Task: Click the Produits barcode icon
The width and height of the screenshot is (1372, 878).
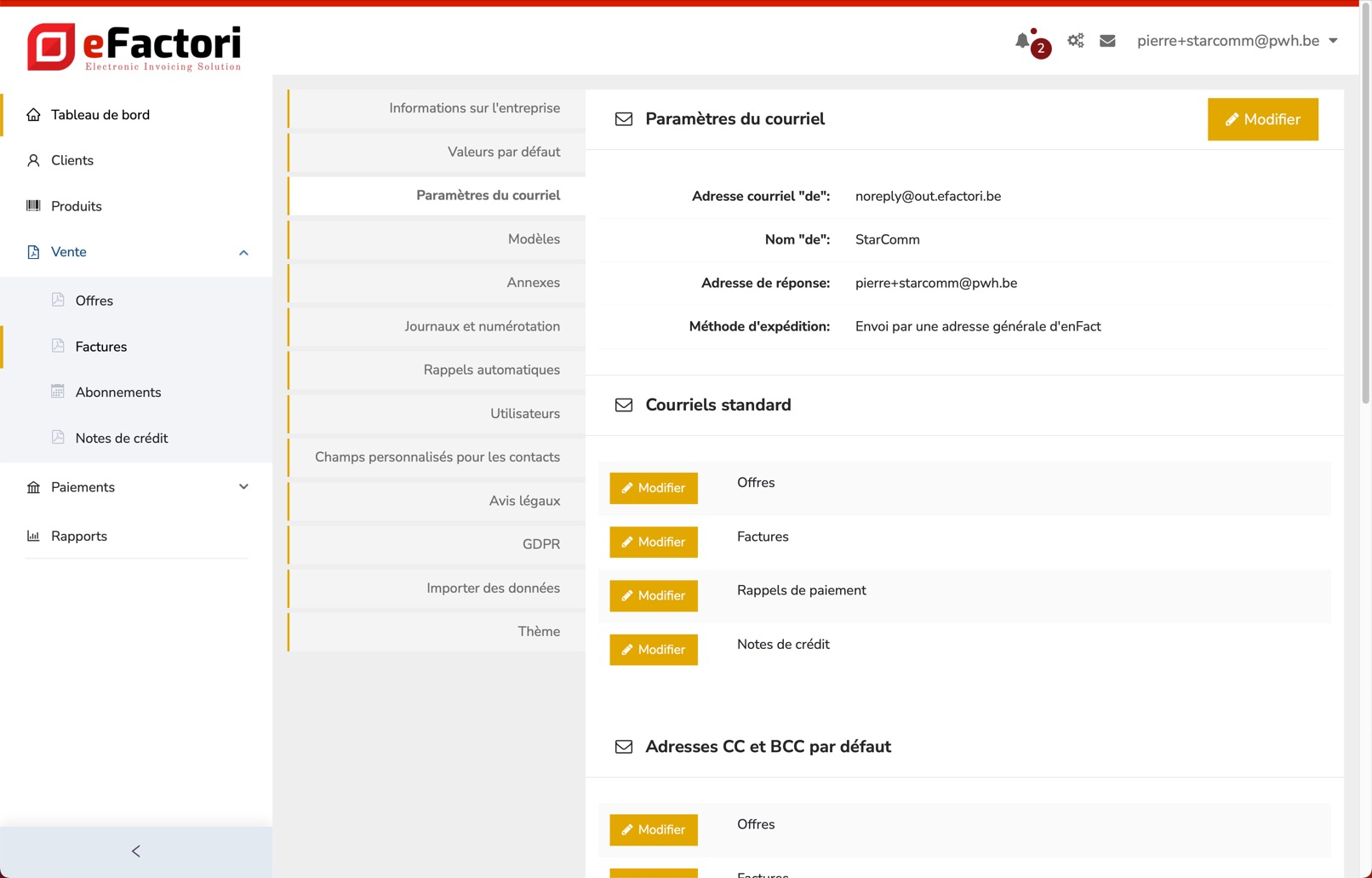Action: (33, 206)
